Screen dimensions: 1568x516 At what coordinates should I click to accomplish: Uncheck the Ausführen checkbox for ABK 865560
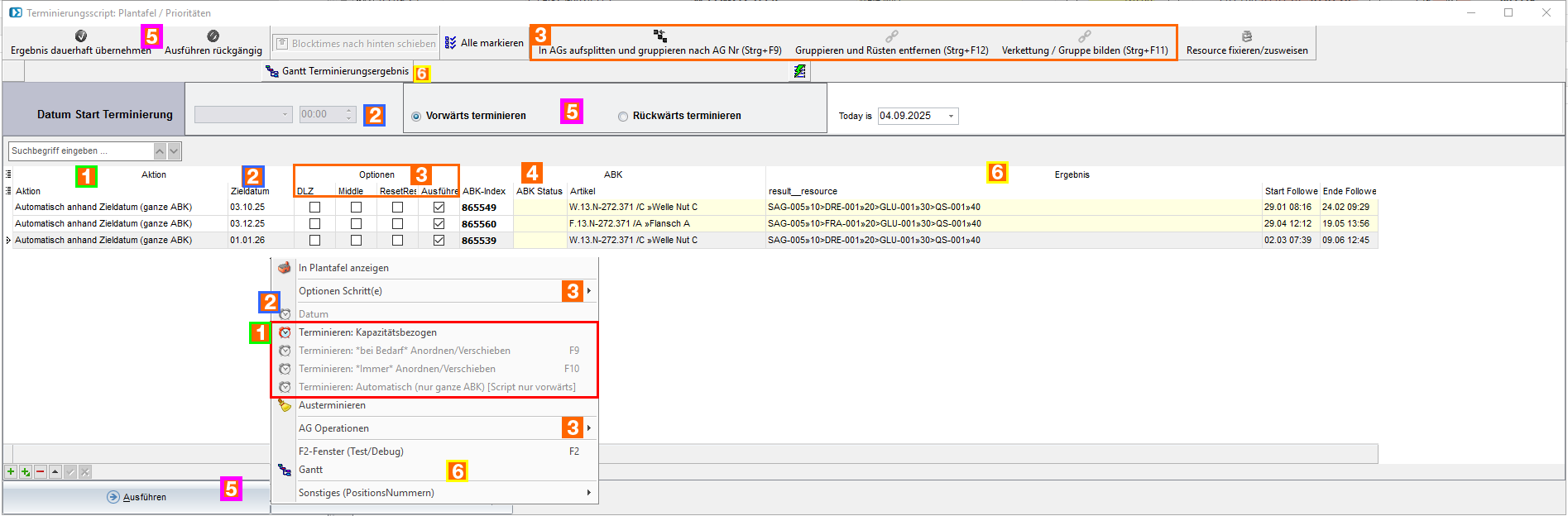(439, 224)
